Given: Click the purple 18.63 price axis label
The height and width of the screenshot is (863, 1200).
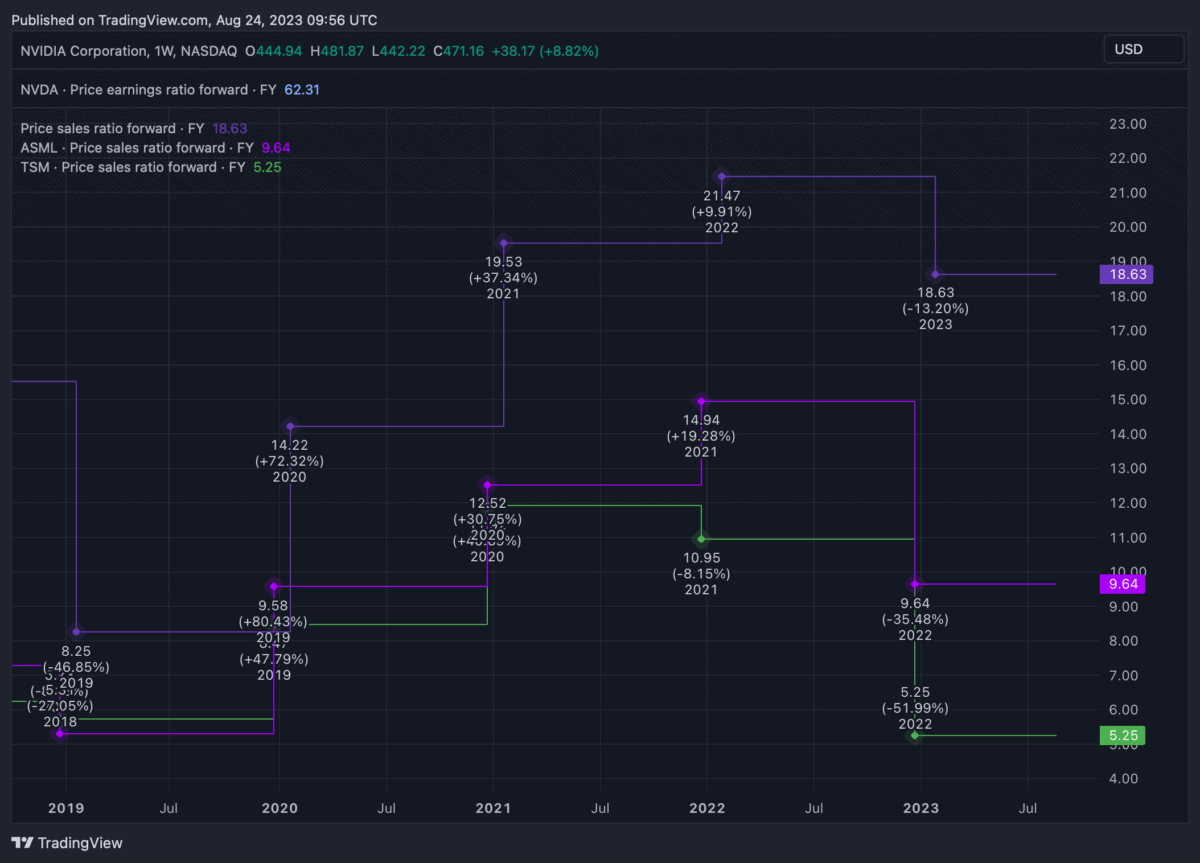Looking at the screenshot, I should point(1125,274).
